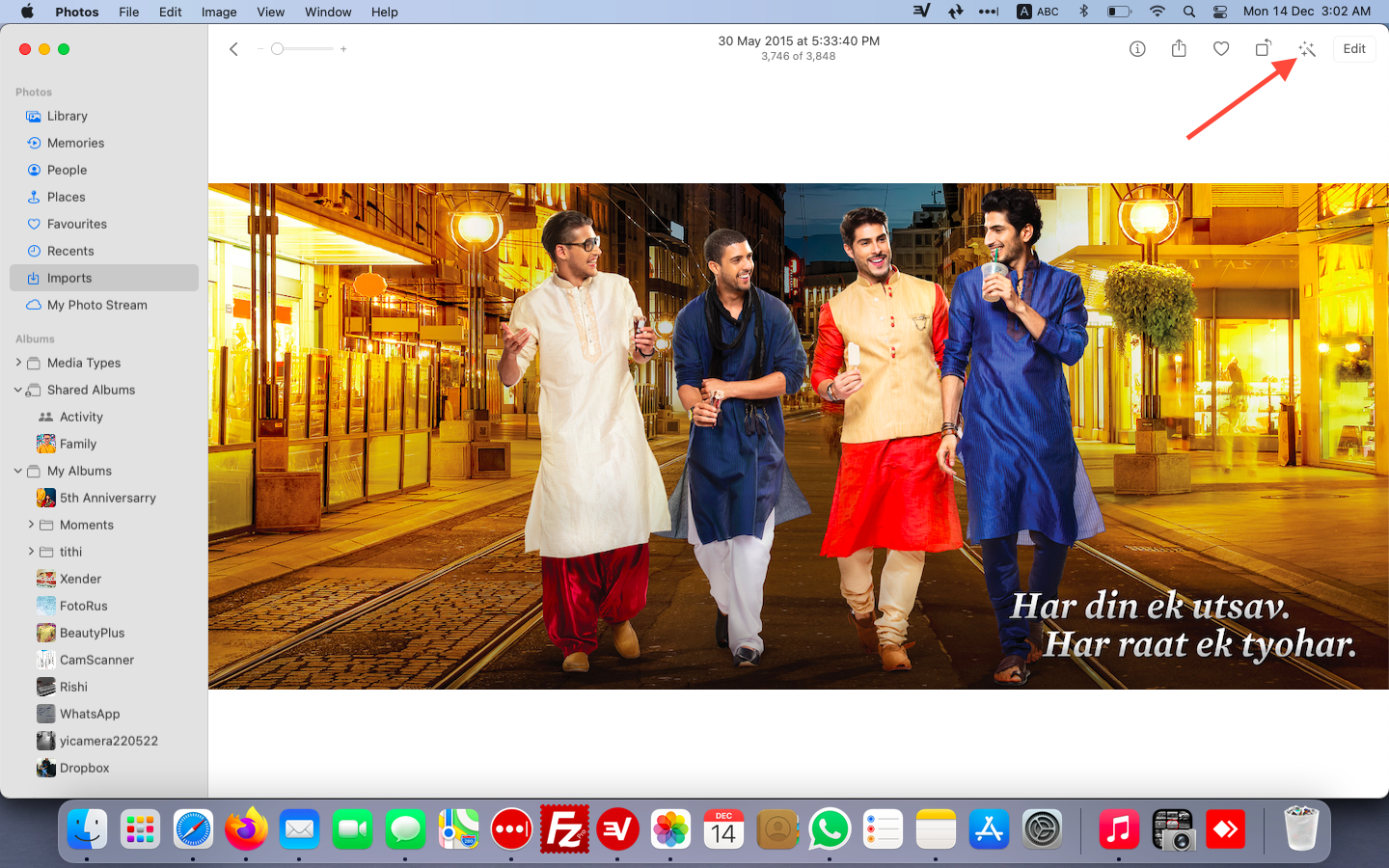Open the Photos app menu

click(77, 12)
